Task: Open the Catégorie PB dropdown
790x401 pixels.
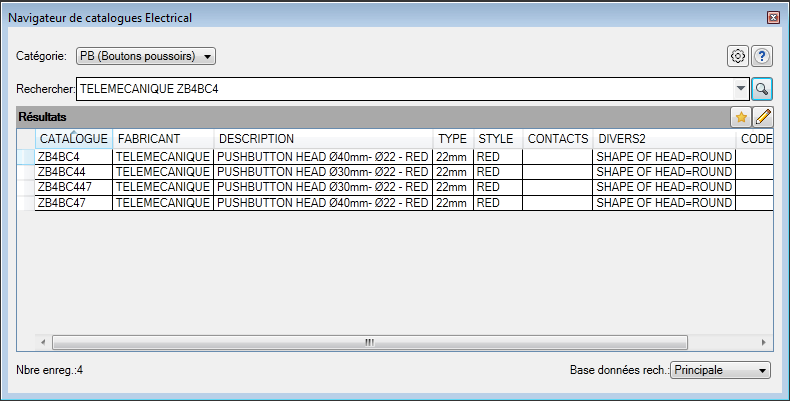Action: [146, 56]
